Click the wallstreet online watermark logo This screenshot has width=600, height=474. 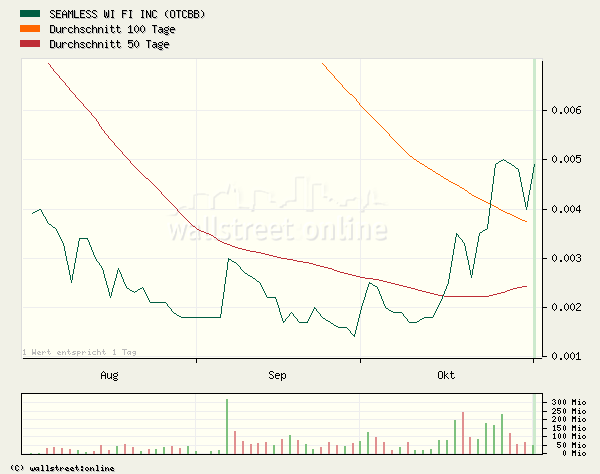click(x=277, y=215)
